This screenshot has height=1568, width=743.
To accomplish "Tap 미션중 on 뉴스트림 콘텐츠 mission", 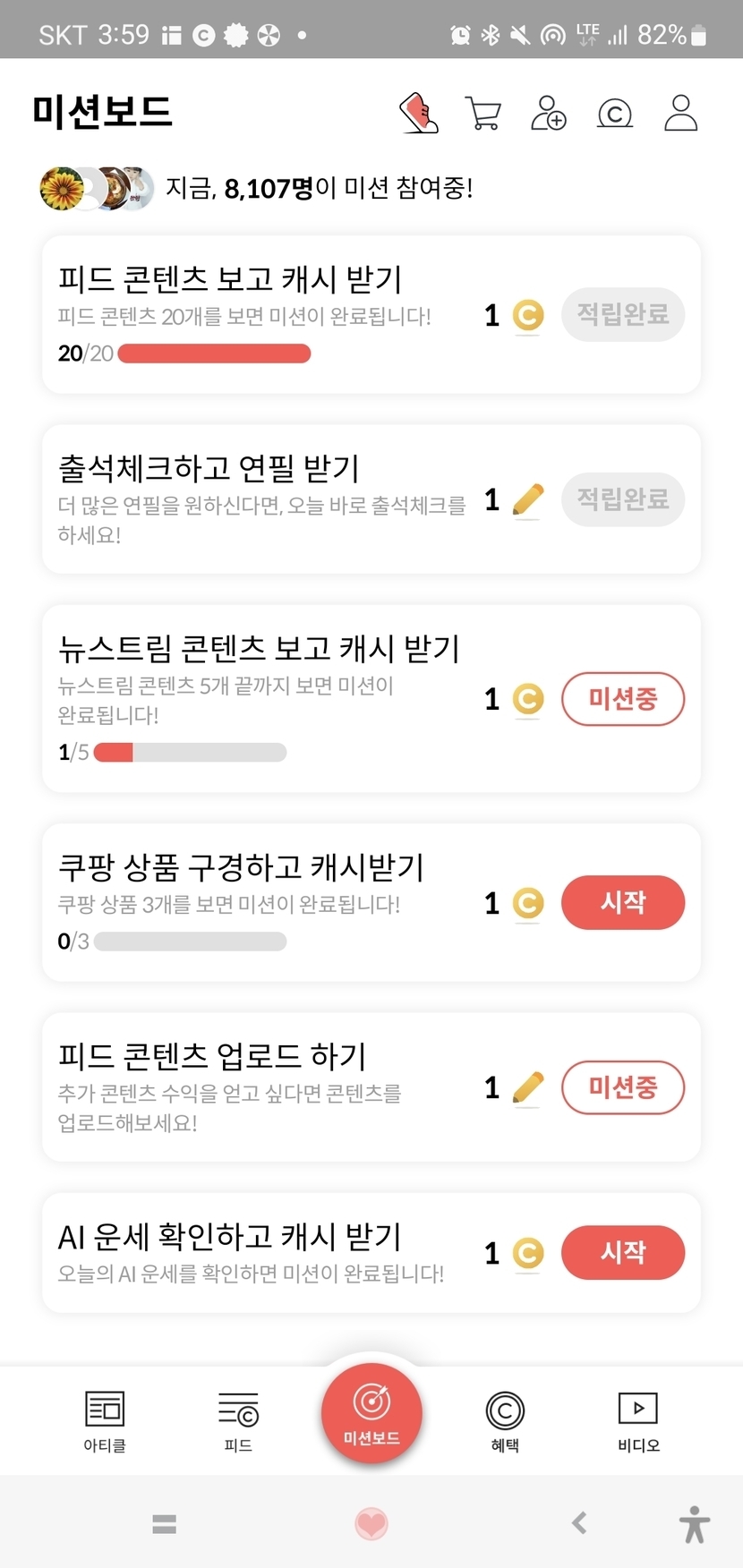I will pyautogui.click(x=622, y=699).
